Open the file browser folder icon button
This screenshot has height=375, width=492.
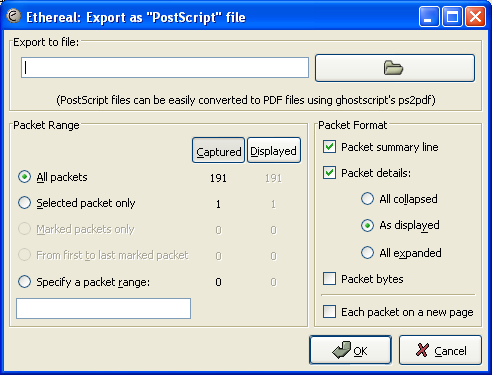[395, 68]
